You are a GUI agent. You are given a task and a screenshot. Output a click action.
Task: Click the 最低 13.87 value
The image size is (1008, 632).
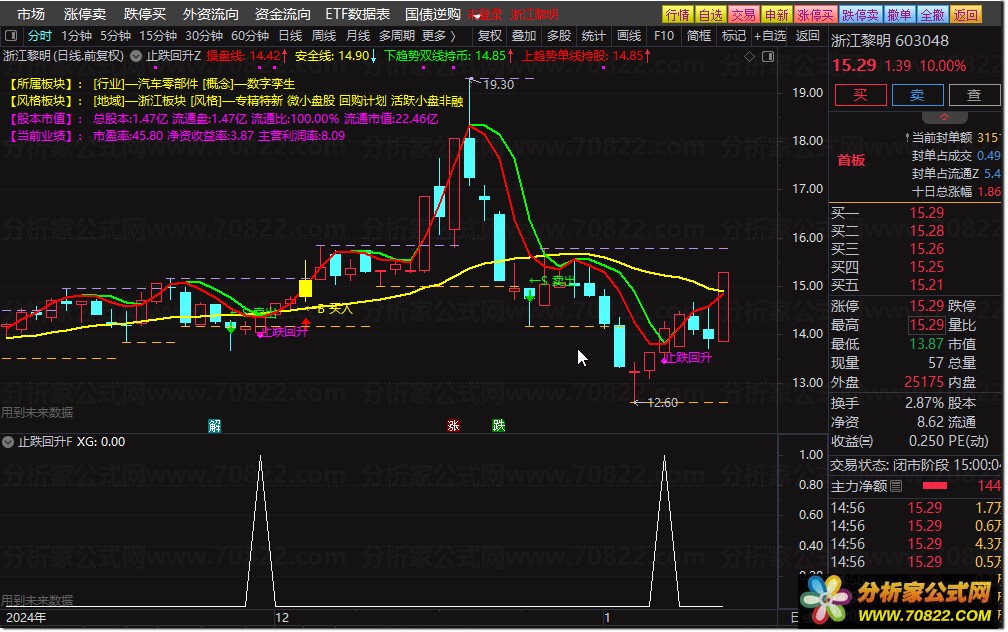click(x=926, y=344)
